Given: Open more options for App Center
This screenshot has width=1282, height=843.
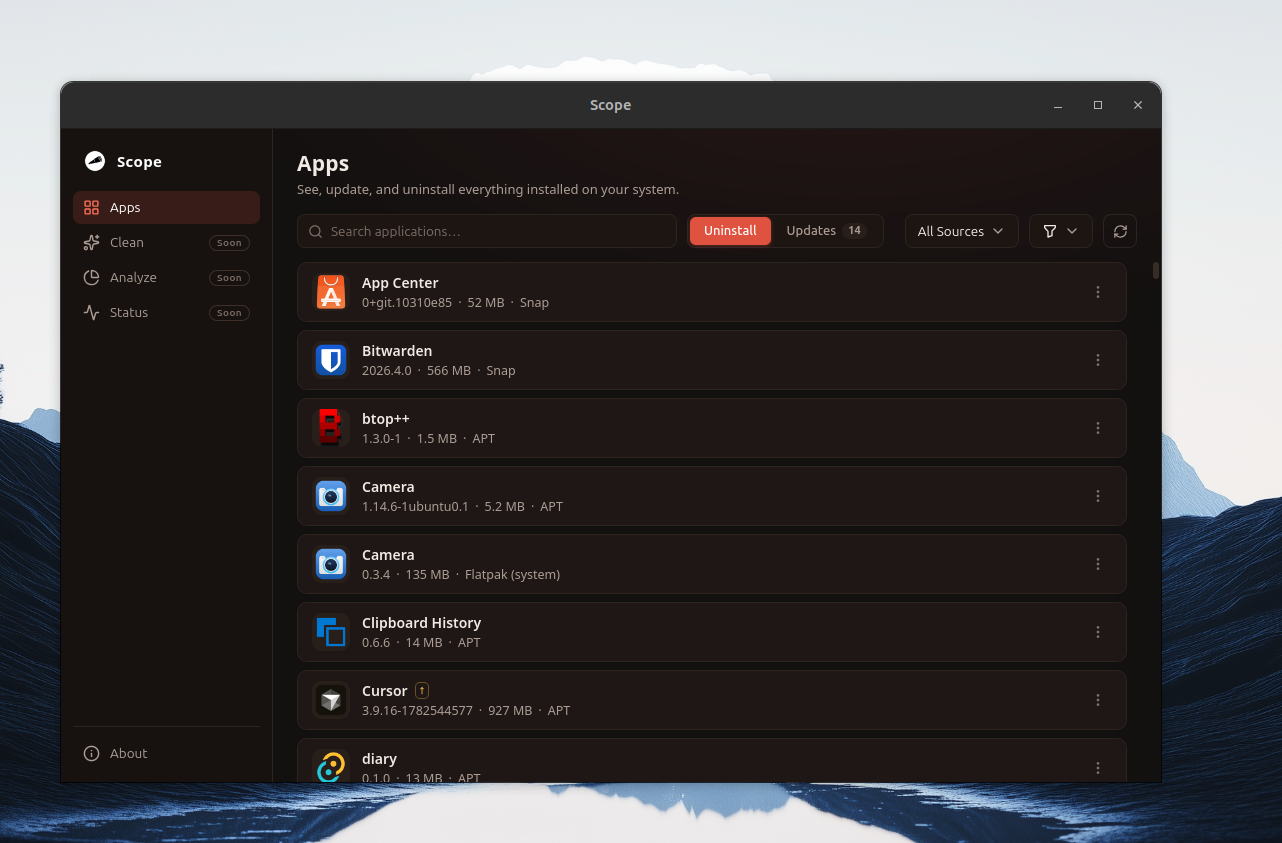Looking at the screenshot, I should pyautogui.click(x=1098, y=292).
